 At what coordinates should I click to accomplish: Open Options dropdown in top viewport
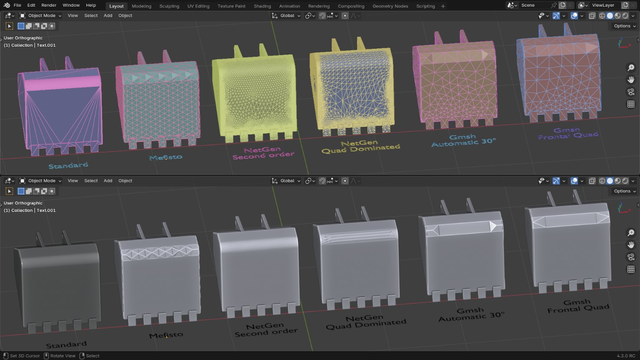point(624,26)
